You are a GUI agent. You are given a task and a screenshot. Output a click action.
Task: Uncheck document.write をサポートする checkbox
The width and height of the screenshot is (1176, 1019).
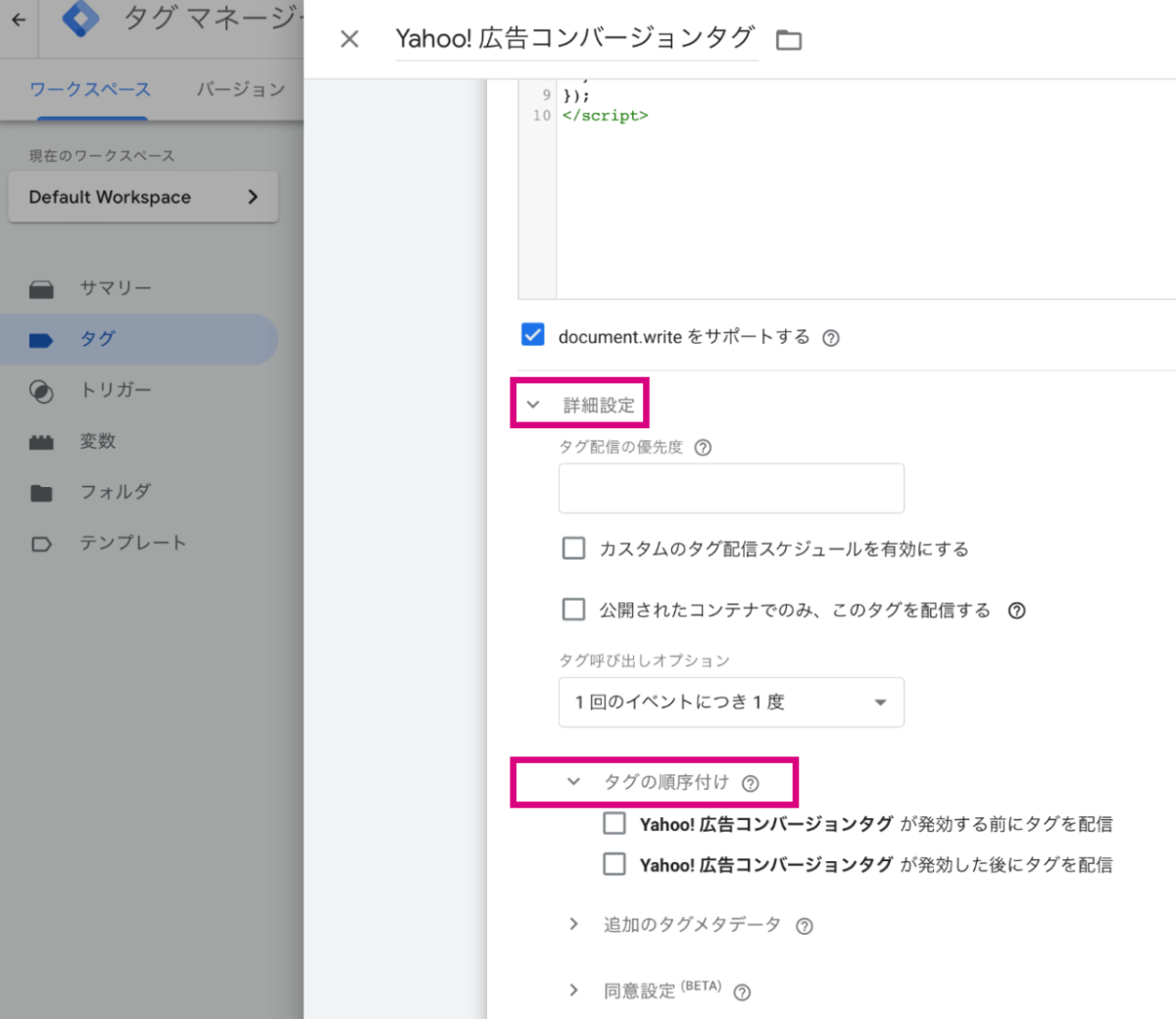point(533,335)
